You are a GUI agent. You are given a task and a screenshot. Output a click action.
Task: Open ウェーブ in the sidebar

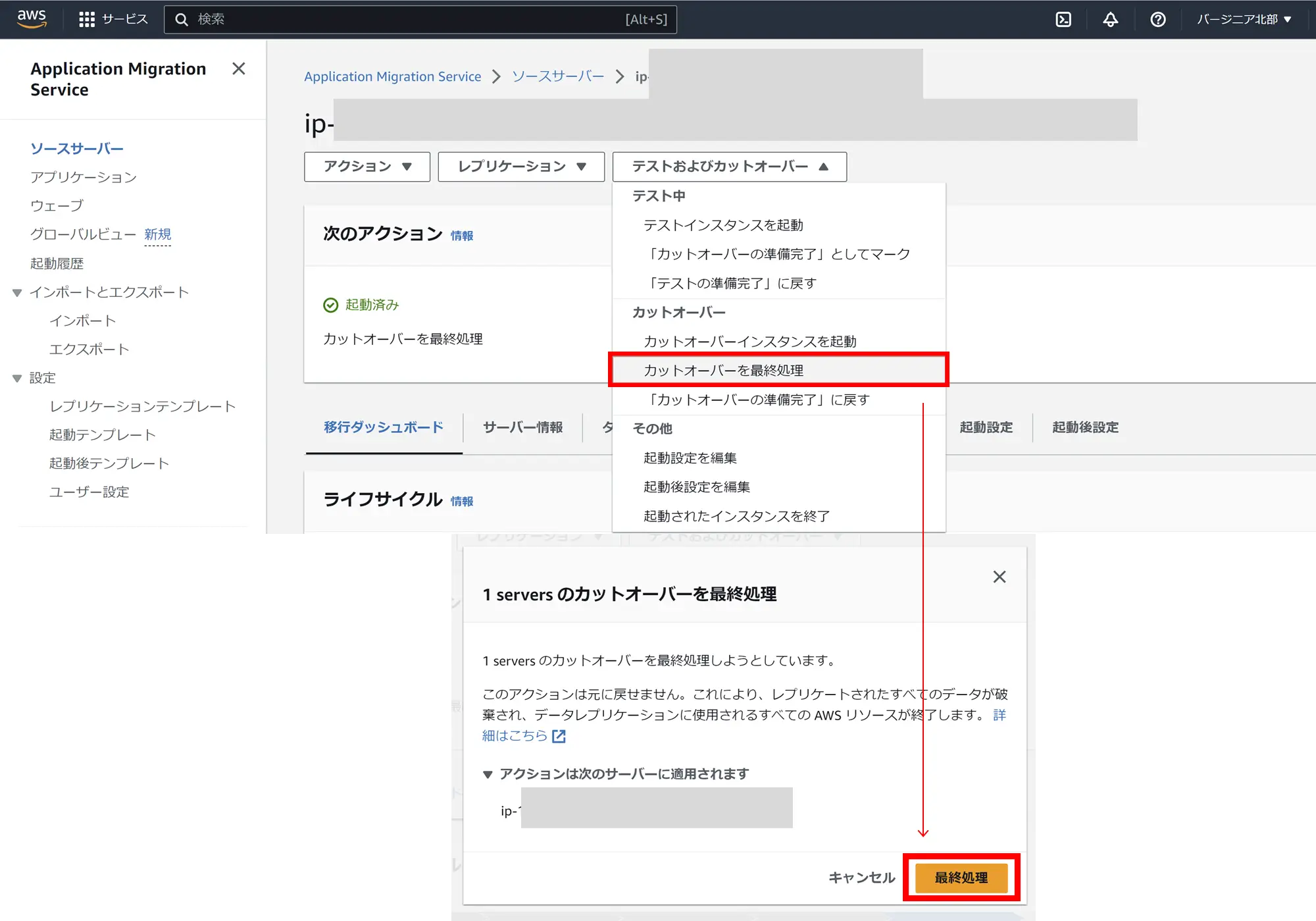pyautogui.click(x=57, y=205)
